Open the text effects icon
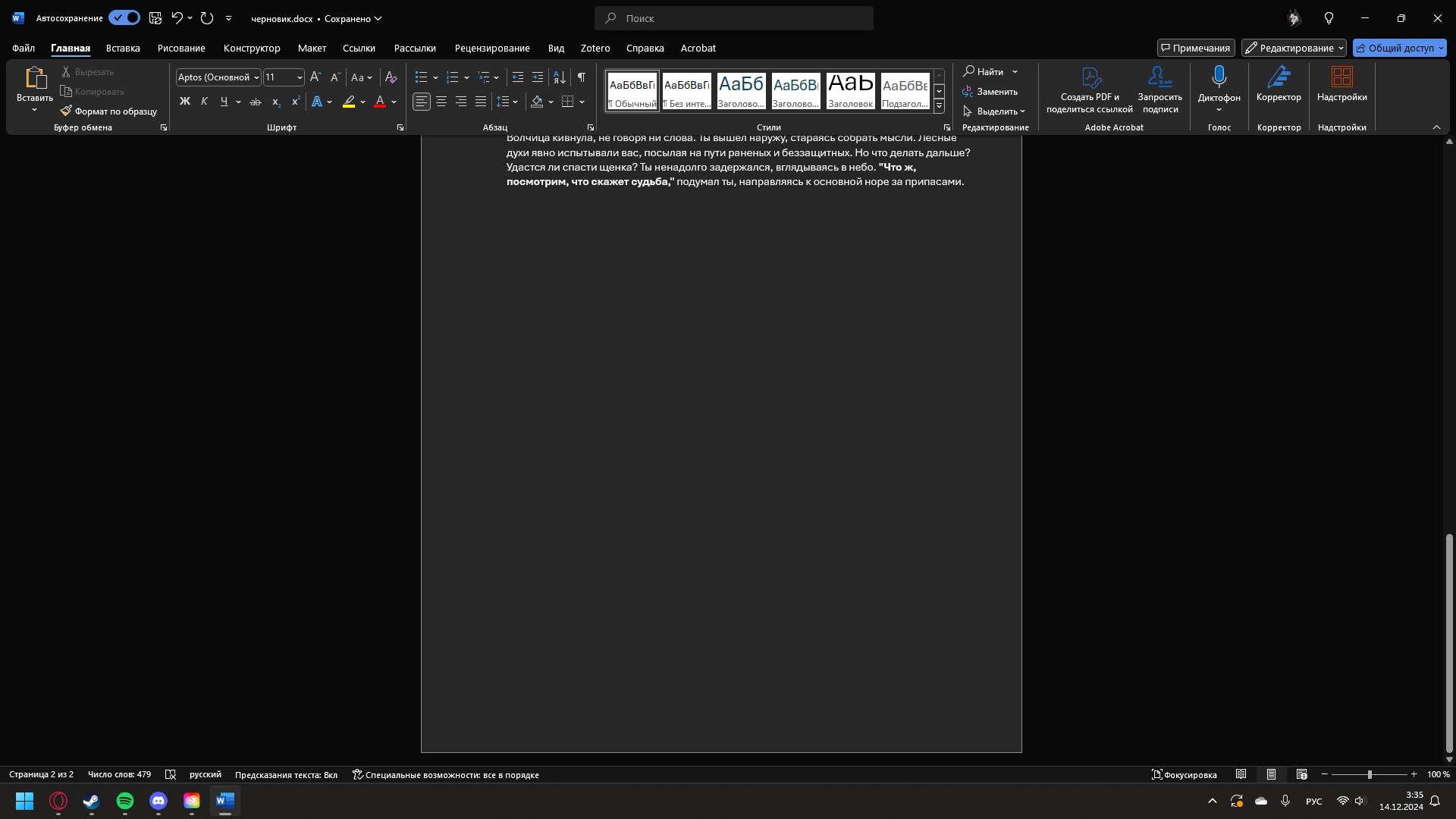This screenshot has width=1456, height=819. click(317, 102)
